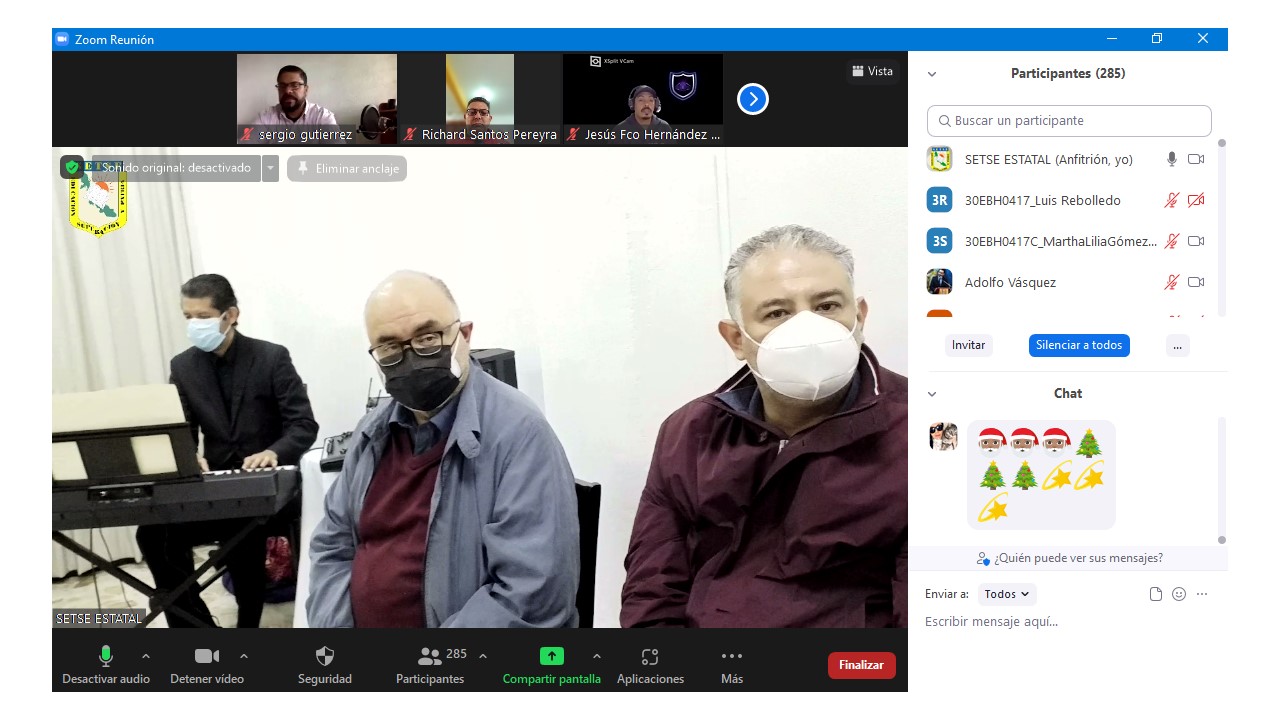Image resolution: width=1280 pixels, height=720 pixels.
Task: Click camera icon for MarthaLiliaGómez
Action: coord(1196,241)
